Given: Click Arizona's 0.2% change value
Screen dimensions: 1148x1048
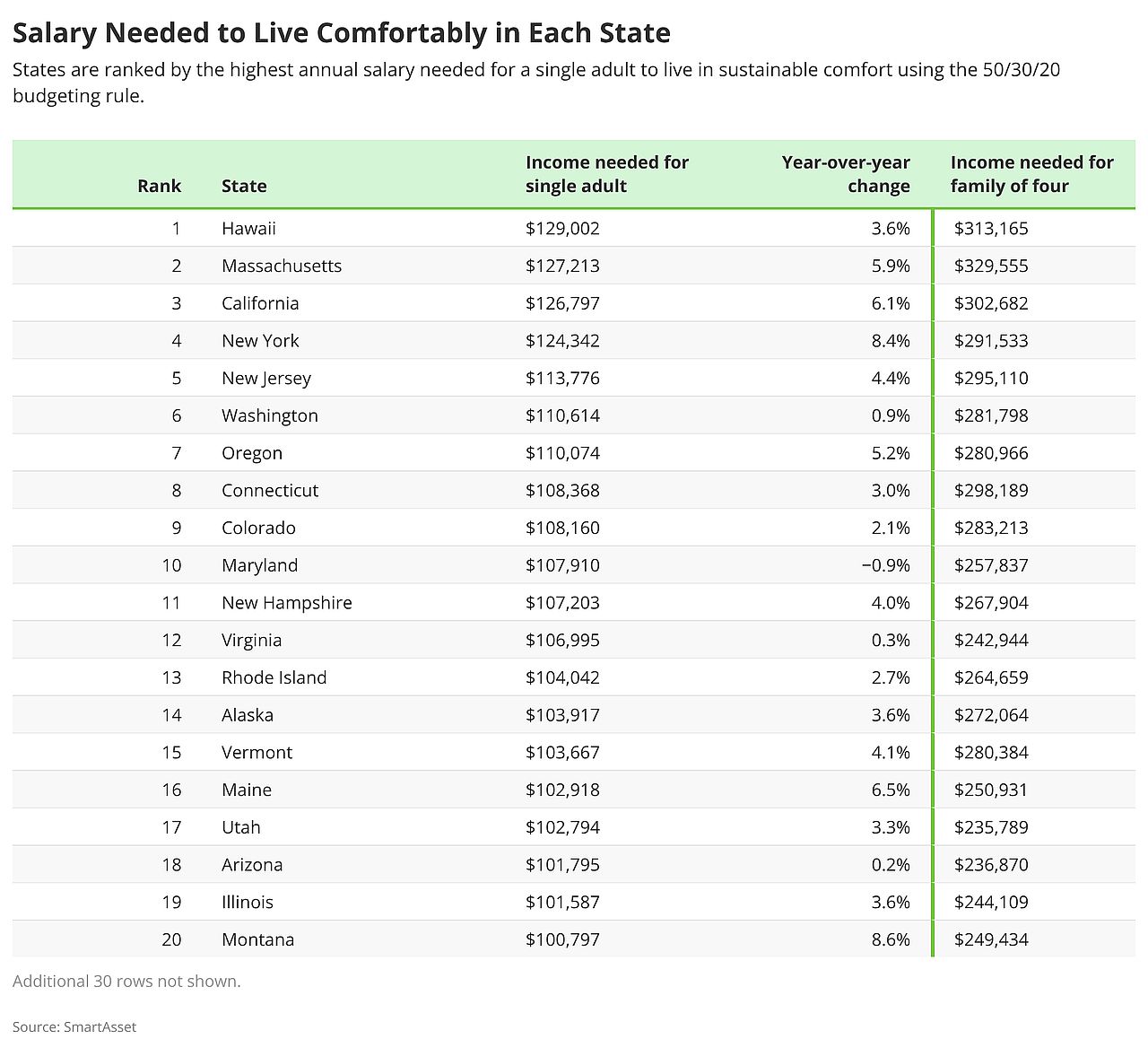Looking at the screenshot, I should pyautogui.click(x=891, y=865).
